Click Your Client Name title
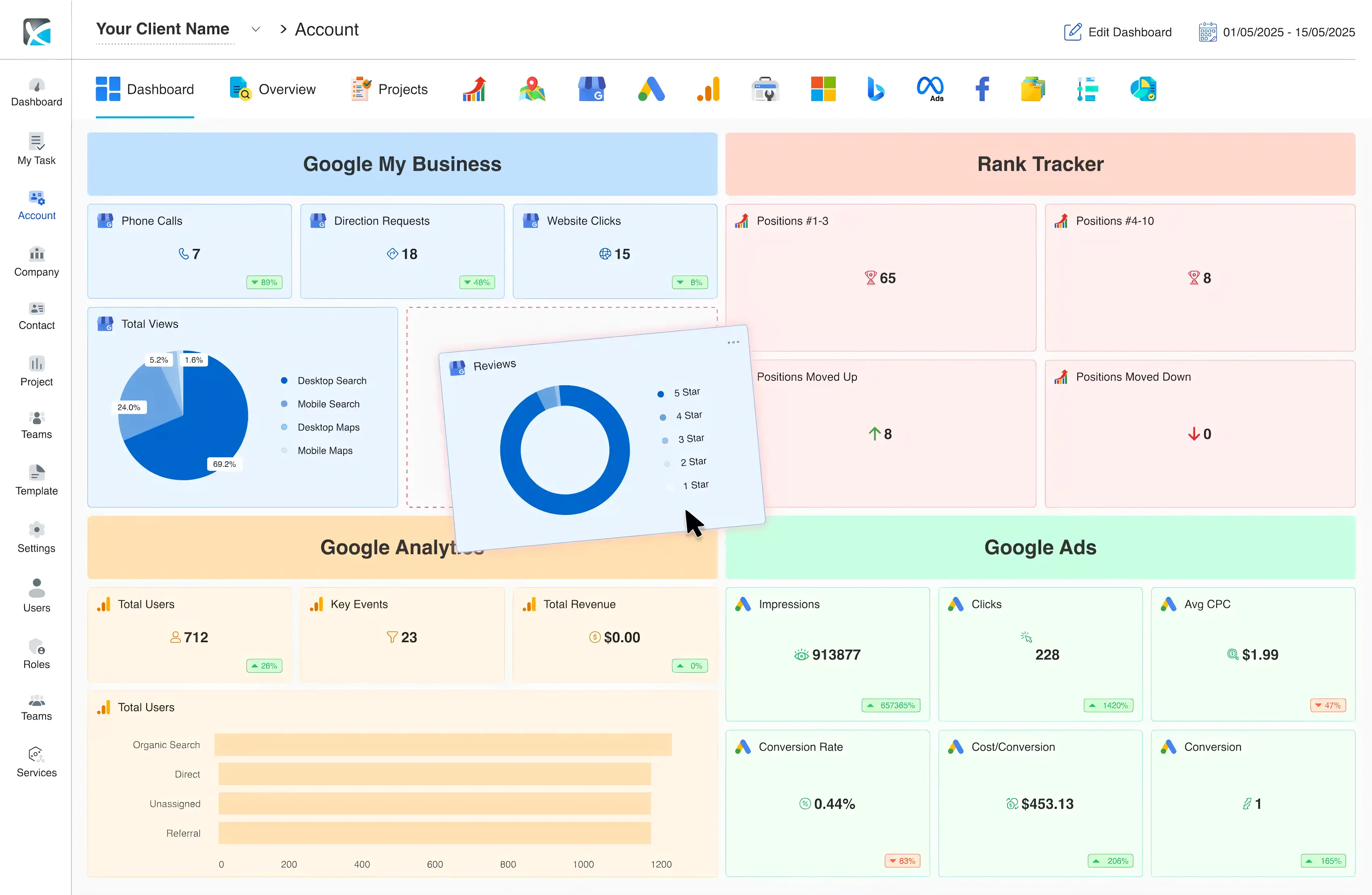The height and width of the screenshot is (895, 1372). pyautogui.click(x=163, y=29)
